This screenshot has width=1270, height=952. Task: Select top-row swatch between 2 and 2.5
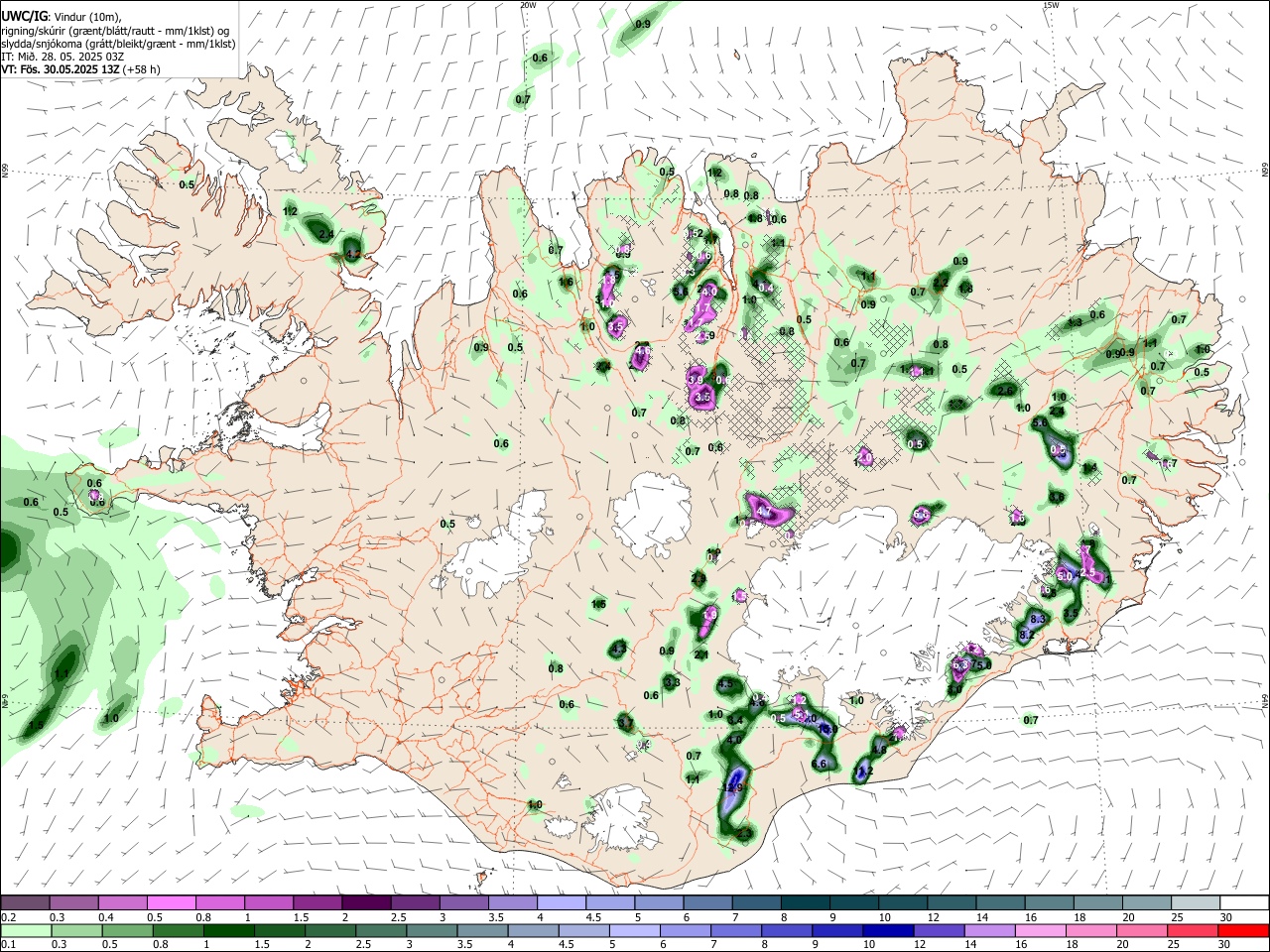pos(366,902)
